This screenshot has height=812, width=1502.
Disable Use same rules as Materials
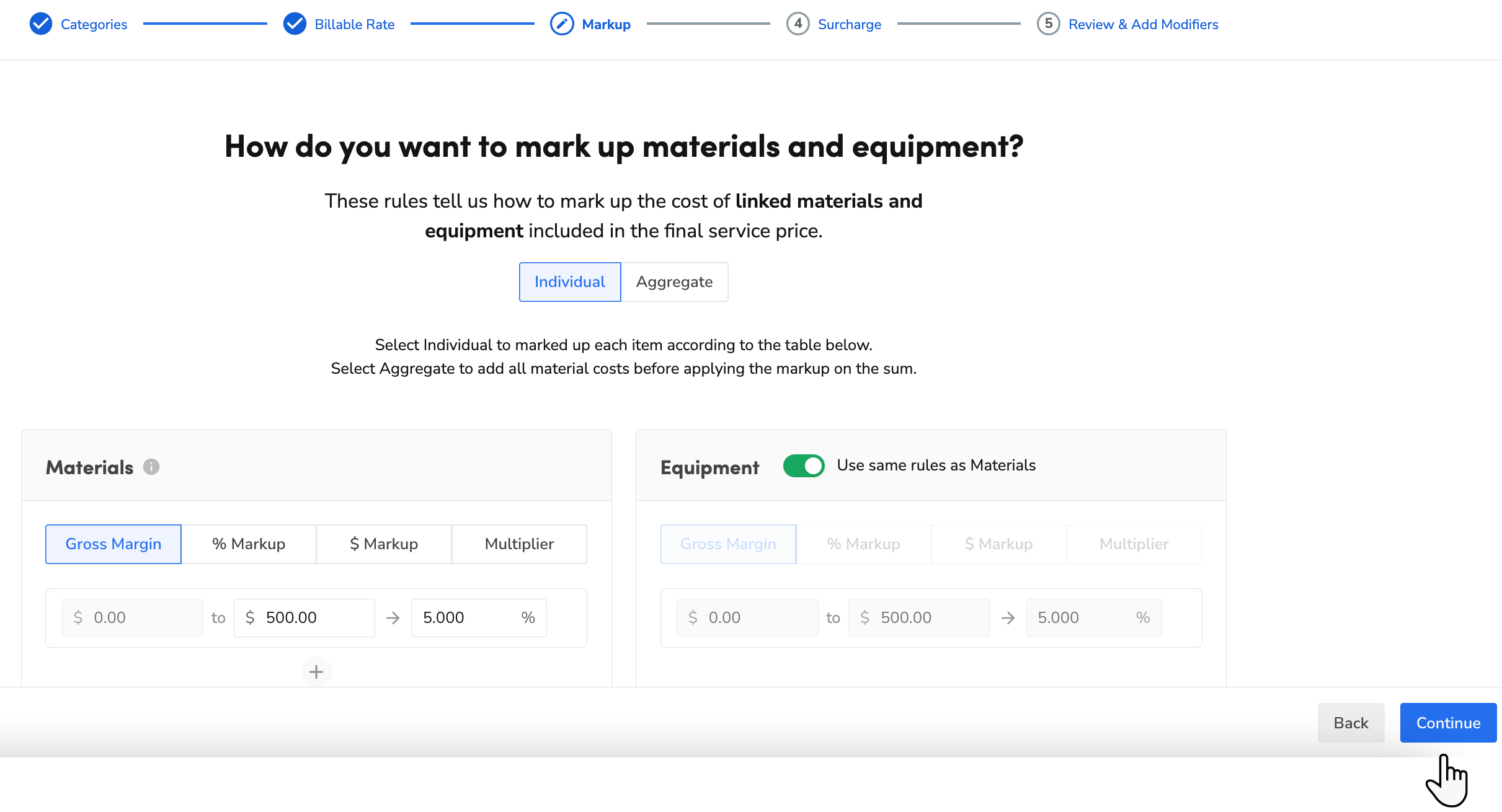click(x=804, y=466)
